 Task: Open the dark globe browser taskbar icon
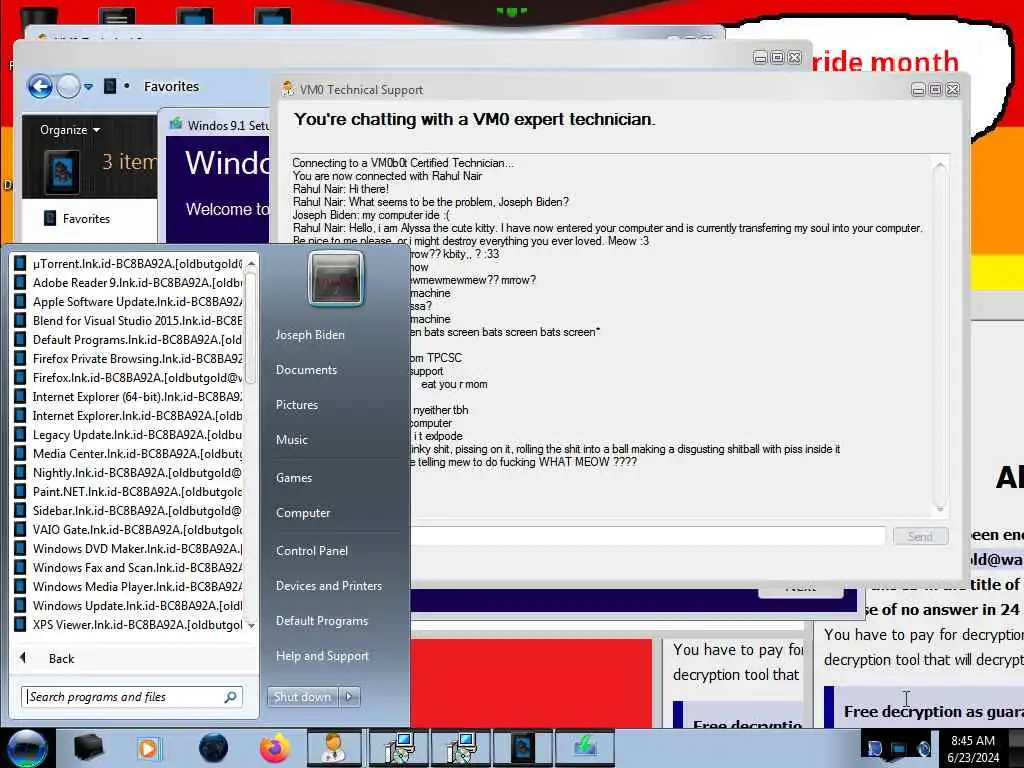[x=214, y=748]
